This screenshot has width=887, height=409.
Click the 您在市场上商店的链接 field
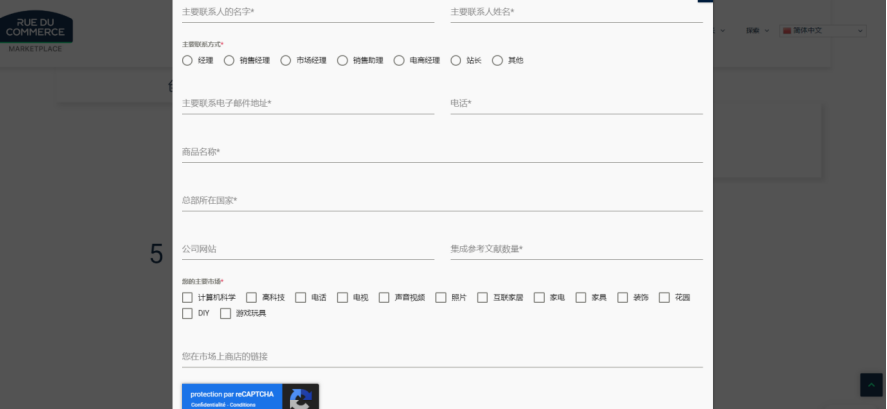pyautogui.click(x=442, y=357)
